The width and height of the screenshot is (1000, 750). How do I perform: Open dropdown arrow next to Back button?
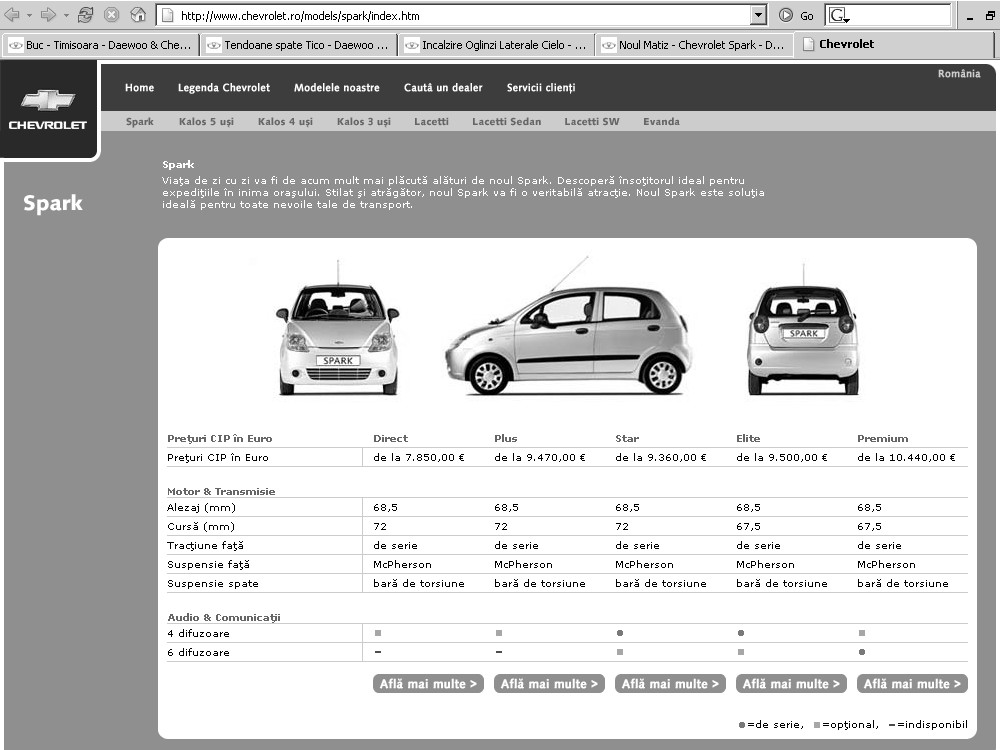click(x=28, y=15)
